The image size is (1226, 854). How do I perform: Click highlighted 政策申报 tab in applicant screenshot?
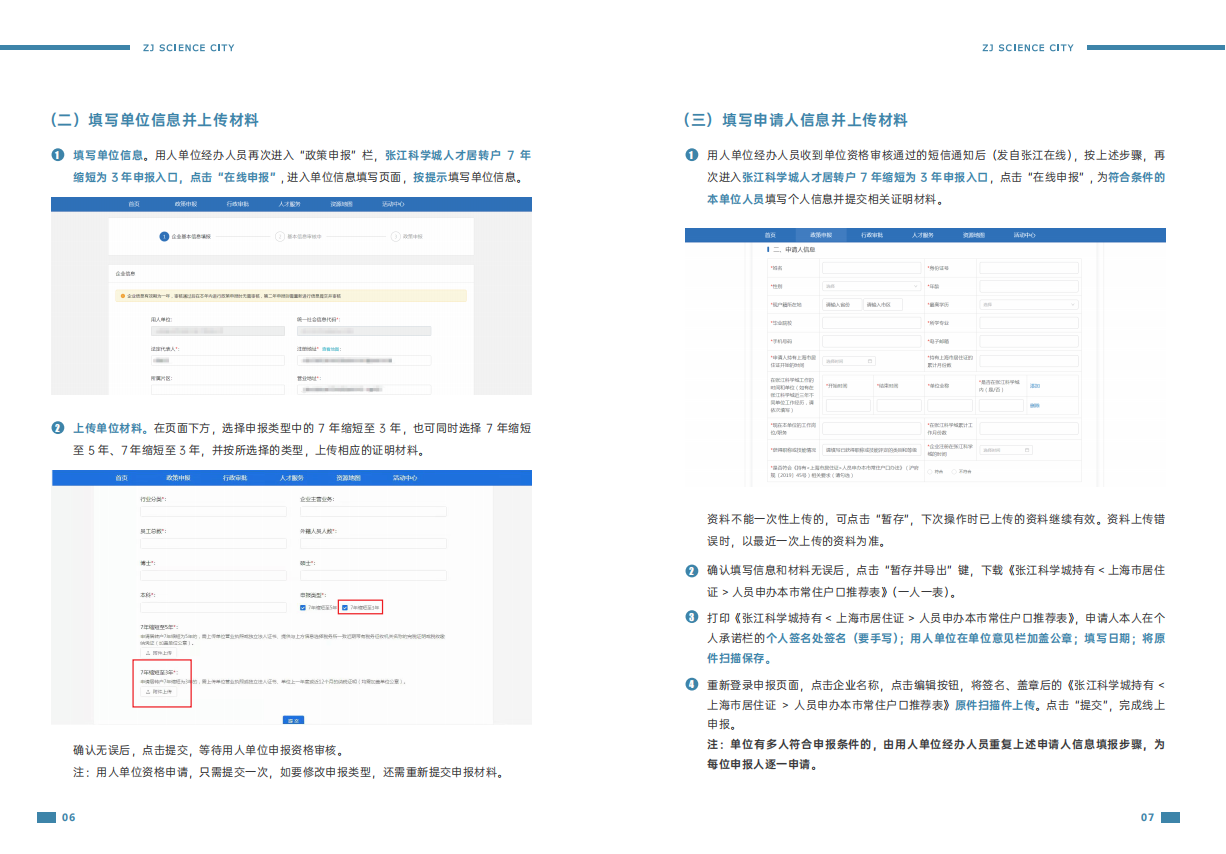click(x=821, y=235)
